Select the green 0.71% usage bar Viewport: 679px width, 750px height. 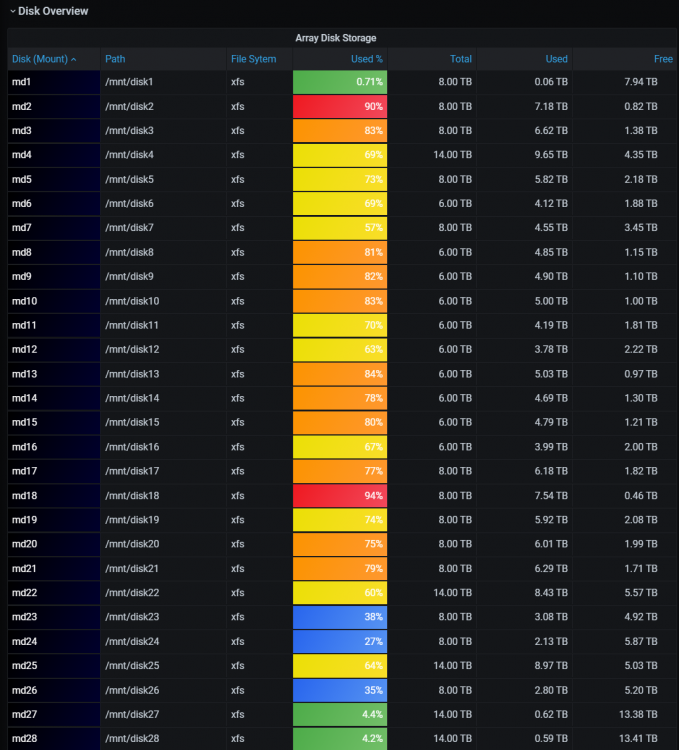pyautogui.click(x=340, y=82)
